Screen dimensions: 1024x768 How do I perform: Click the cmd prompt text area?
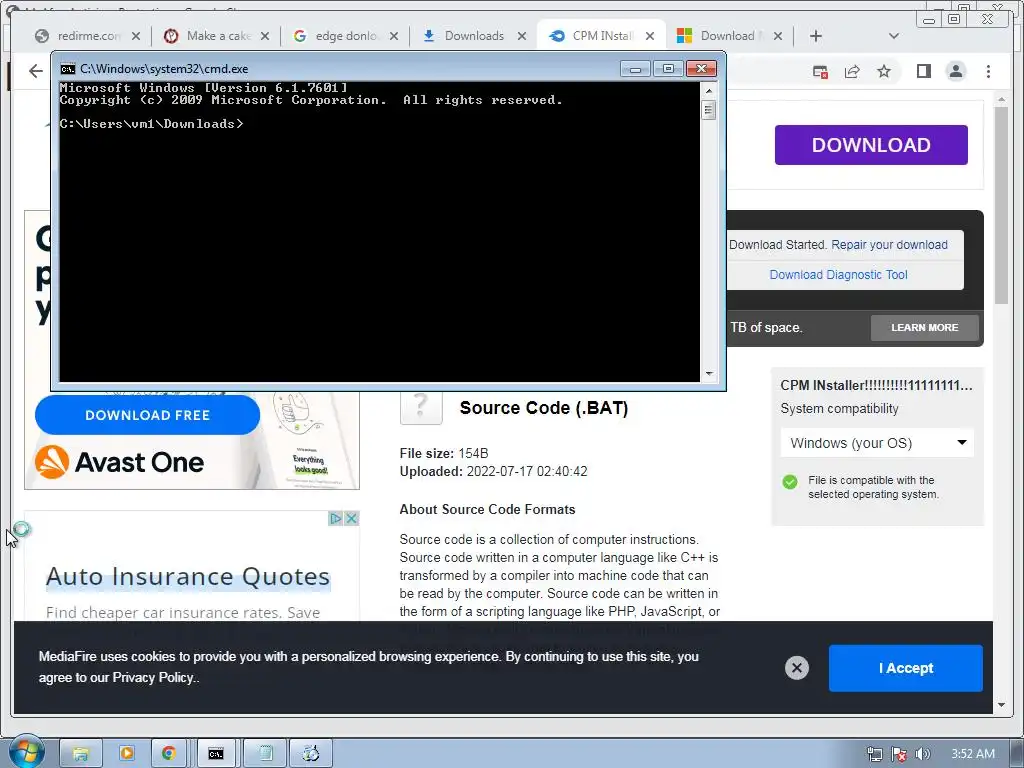click(379, 232)
